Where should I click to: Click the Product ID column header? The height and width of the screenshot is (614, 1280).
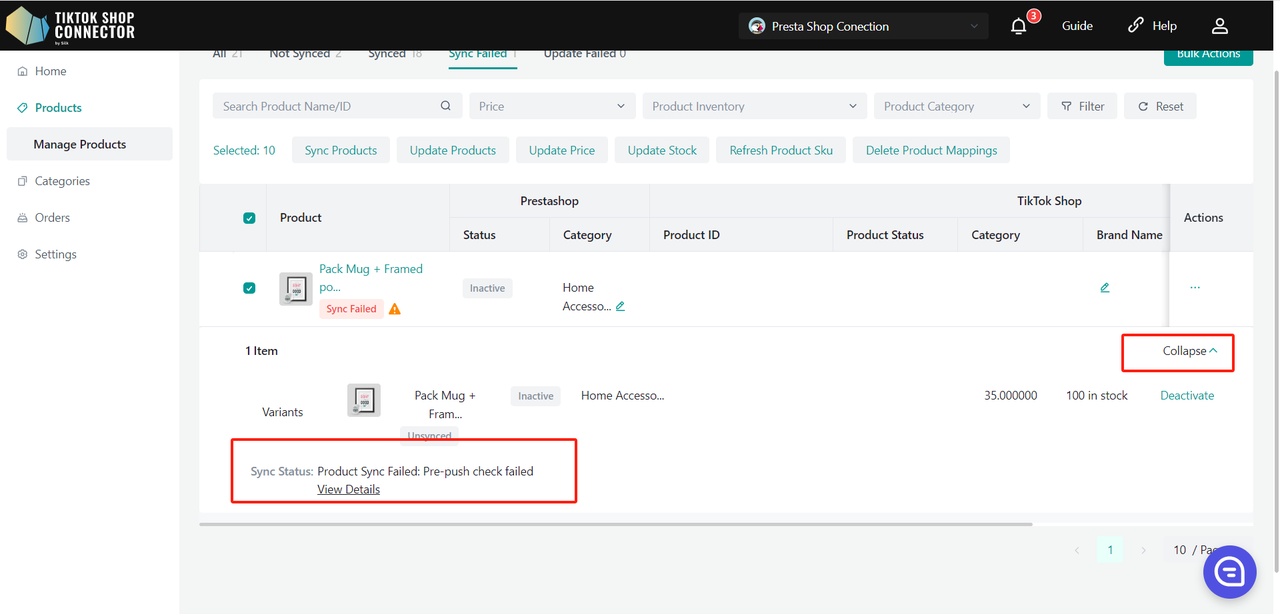[692, 235]
